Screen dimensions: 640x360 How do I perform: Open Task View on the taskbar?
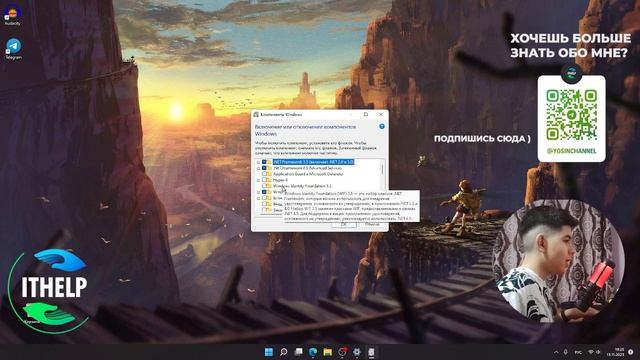click(x=298, y=352)
